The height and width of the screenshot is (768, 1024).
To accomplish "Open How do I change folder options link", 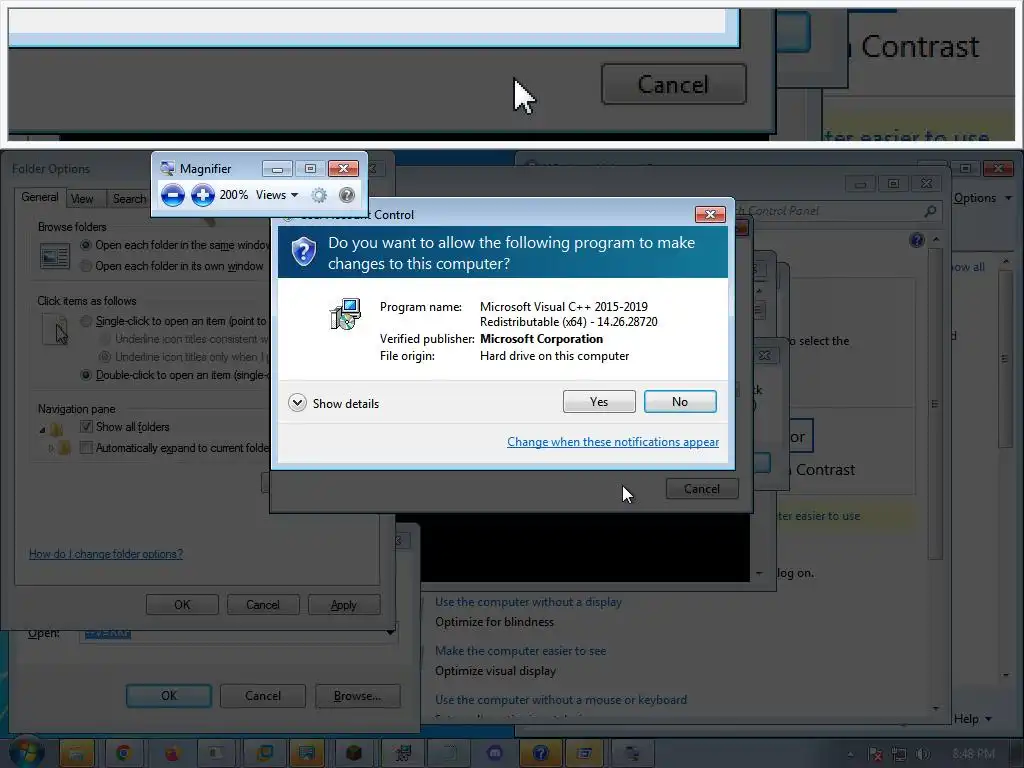I will 106,554.
